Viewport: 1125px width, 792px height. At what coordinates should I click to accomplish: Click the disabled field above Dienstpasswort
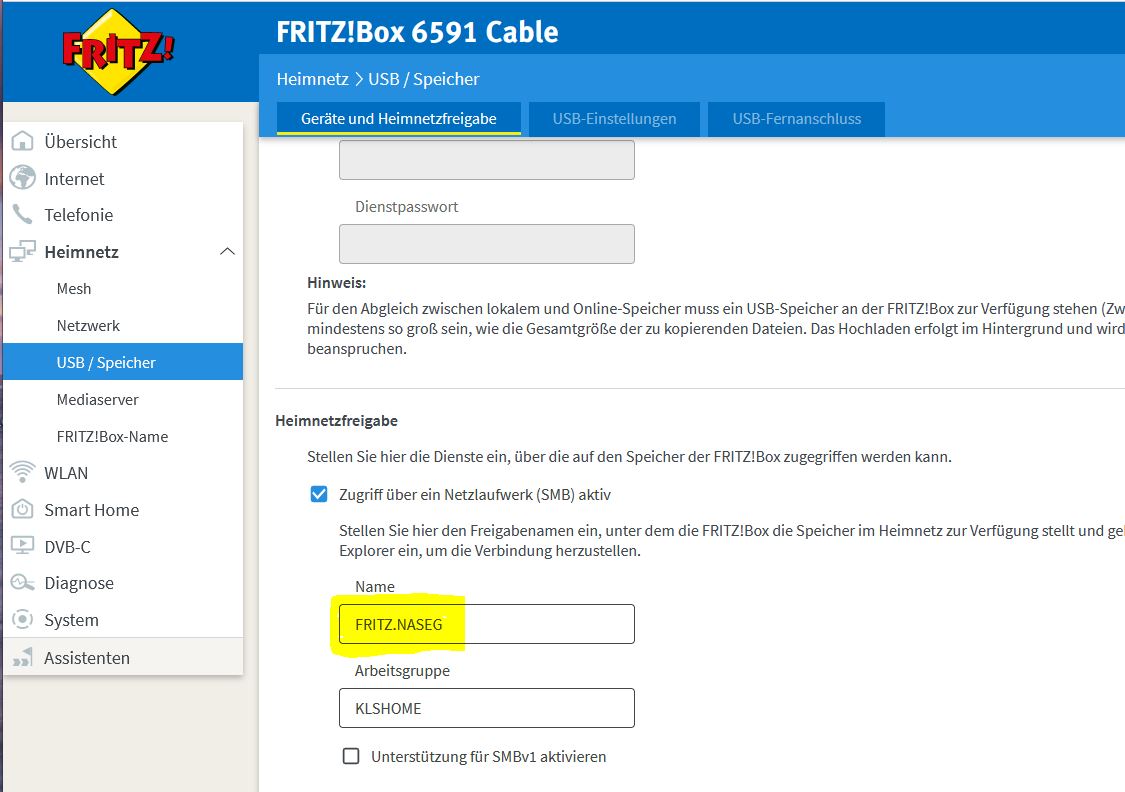pyautogui.click(x=486, y=159)
